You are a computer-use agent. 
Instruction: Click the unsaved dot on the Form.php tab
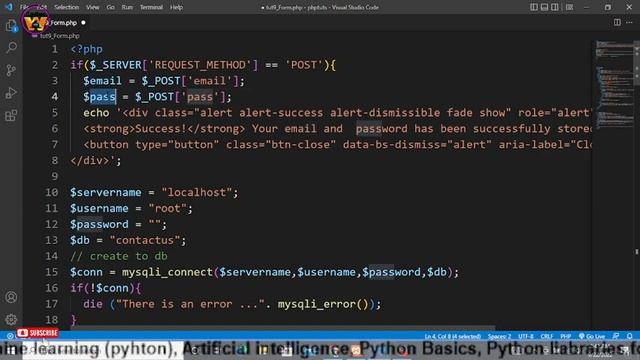coord(83,23)
